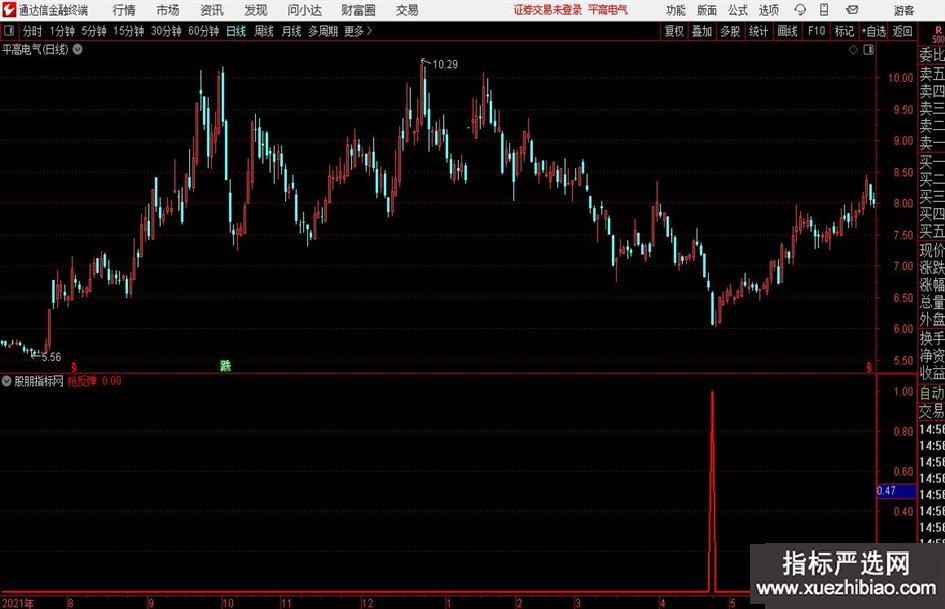Expand the 股朋指标网 indicator dropdown arrow
Screen dimensions: 945x609
pyautogui.click(x=7, y=381)
